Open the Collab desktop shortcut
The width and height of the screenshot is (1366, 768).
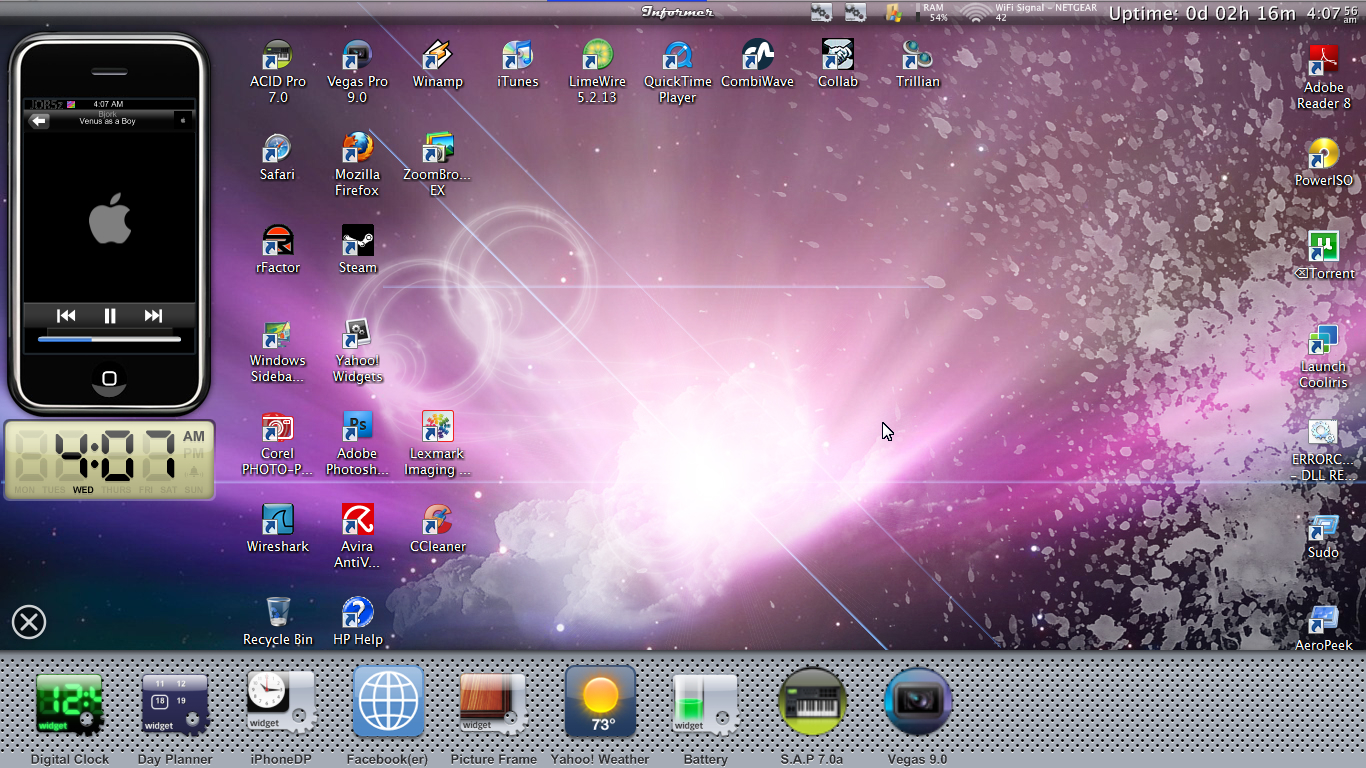pos(837,64)
